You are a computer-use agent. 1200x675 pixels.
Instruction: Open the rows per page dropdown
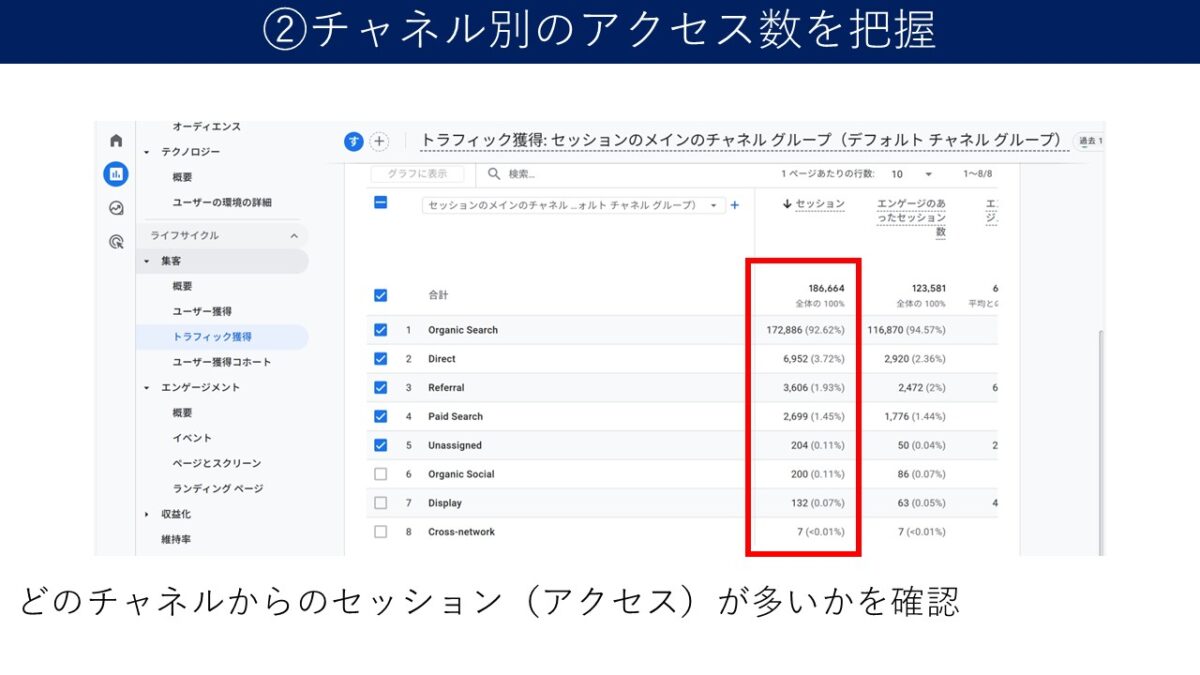[908, 174]
